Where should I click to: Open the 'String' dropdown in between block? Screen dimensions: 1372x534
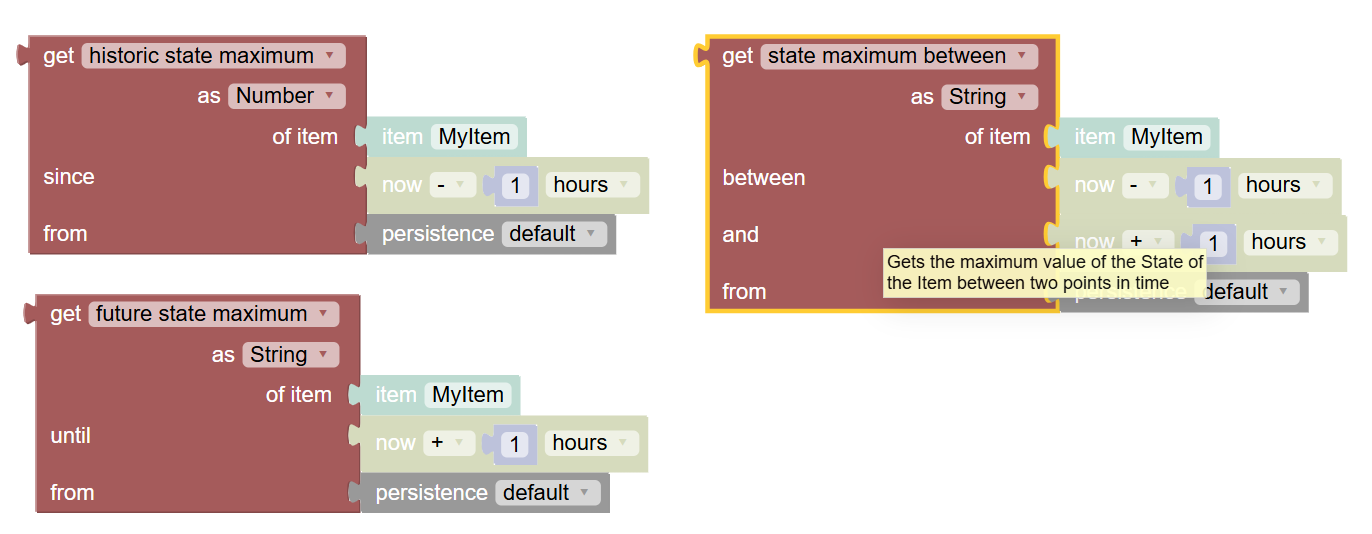[x=989, y=97]
